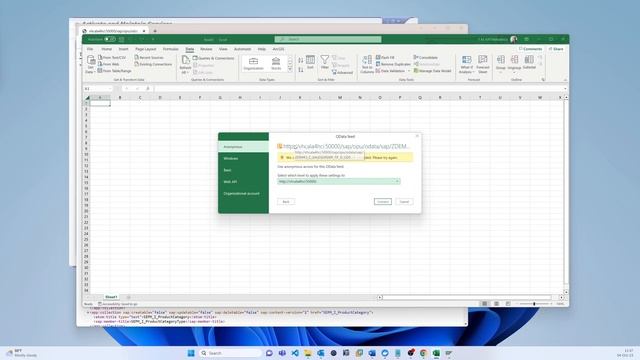
Task: Choose From Text/CSV import option
Action: (x=112, y=58)
